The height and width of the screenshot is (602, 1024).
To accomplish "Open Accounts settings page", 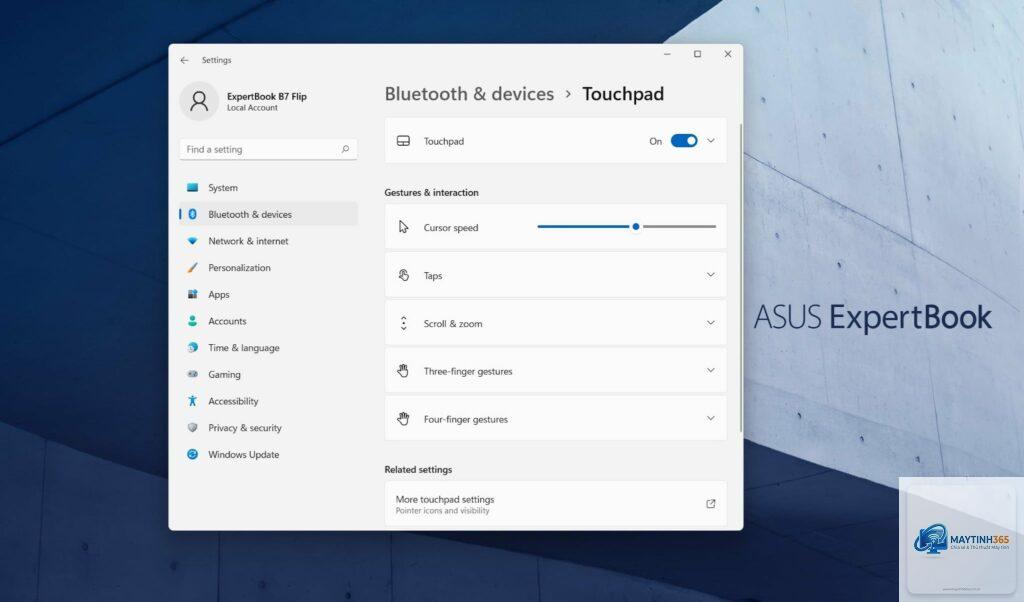I will tap(268, 321).
